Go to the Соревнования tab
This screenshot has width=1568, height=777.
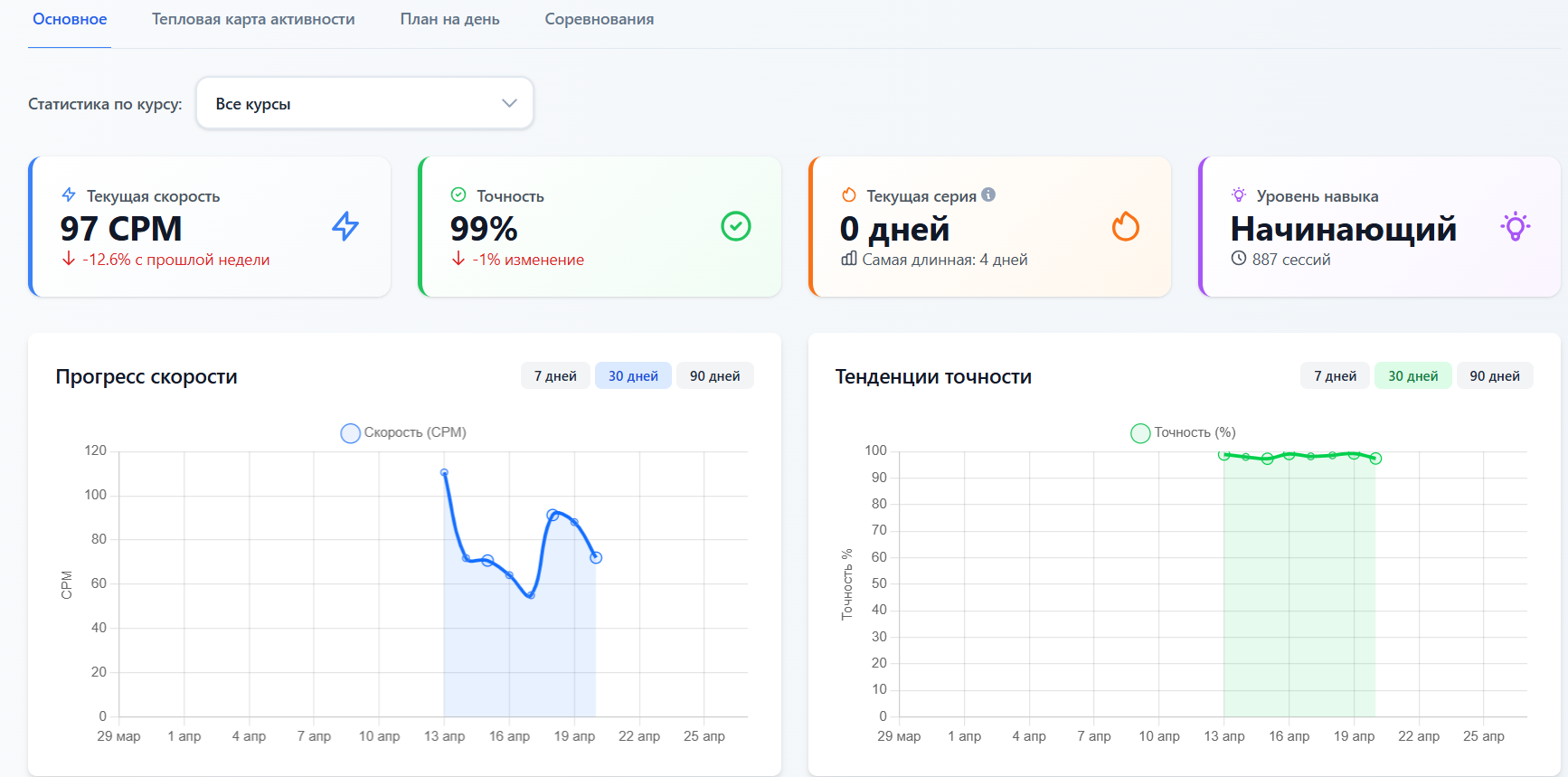pyautogui.click(x=599, y=19)
